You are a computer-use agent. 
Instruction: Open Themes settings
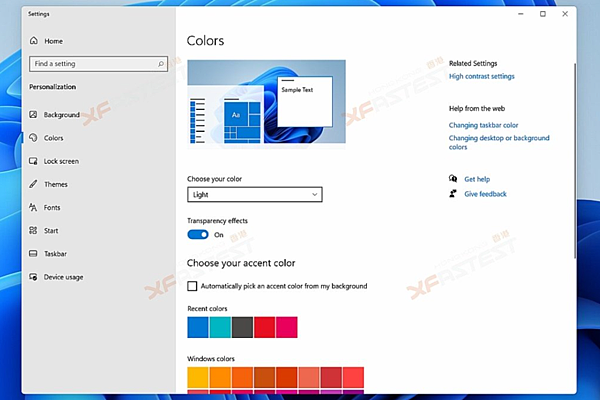tap(55, 184)
